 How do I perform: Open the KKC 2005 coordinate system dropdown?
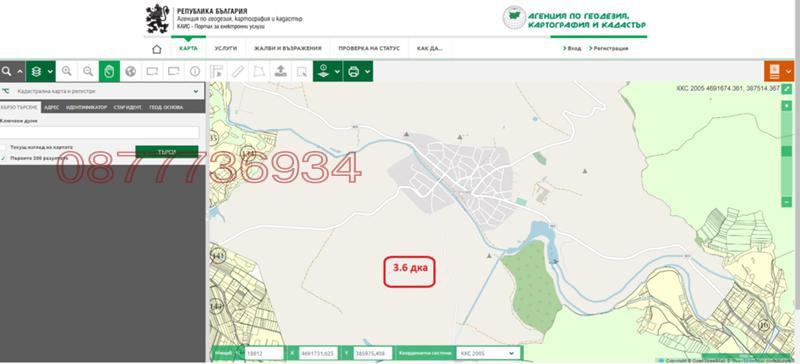[487, 353]
